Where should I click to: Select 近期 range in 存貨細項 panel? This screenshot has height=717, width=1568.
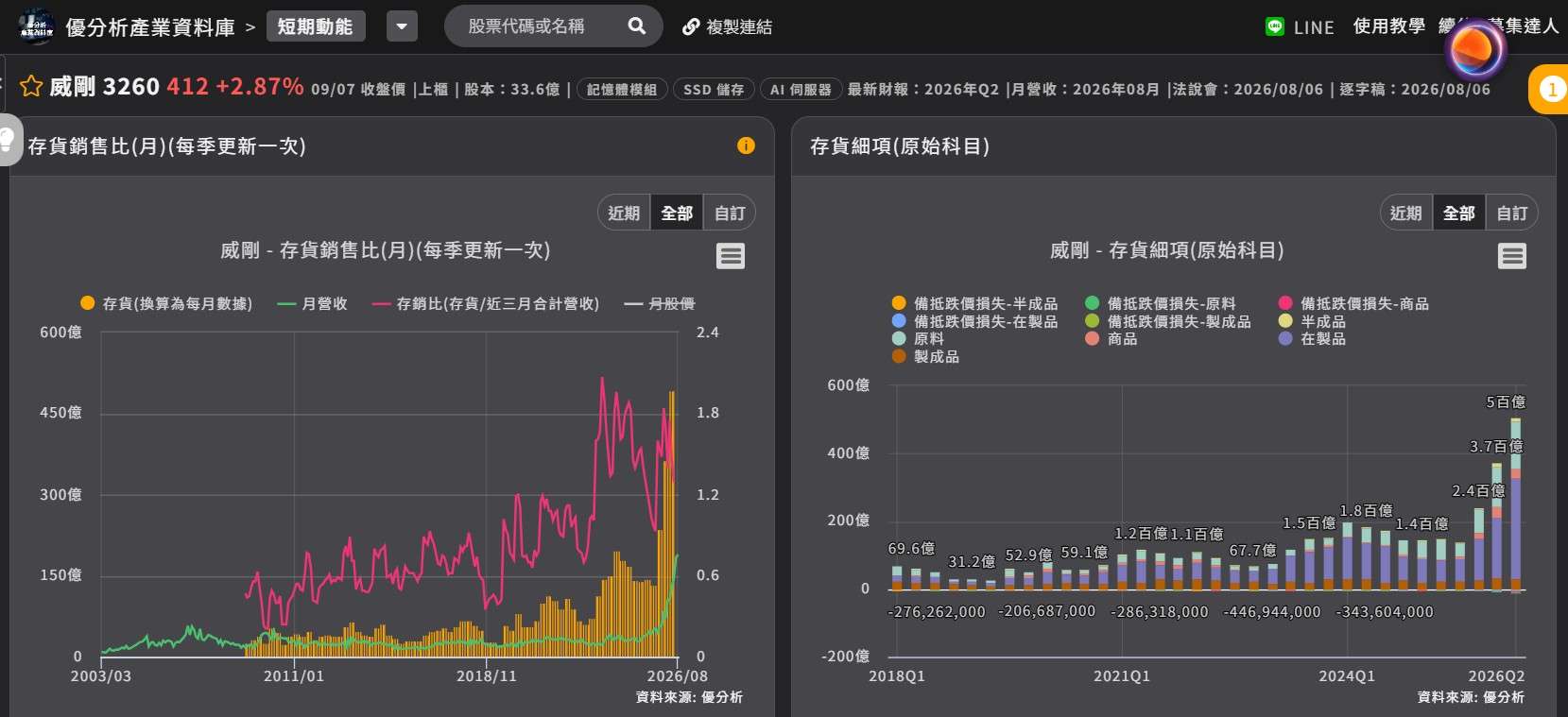pos(1405,213)
